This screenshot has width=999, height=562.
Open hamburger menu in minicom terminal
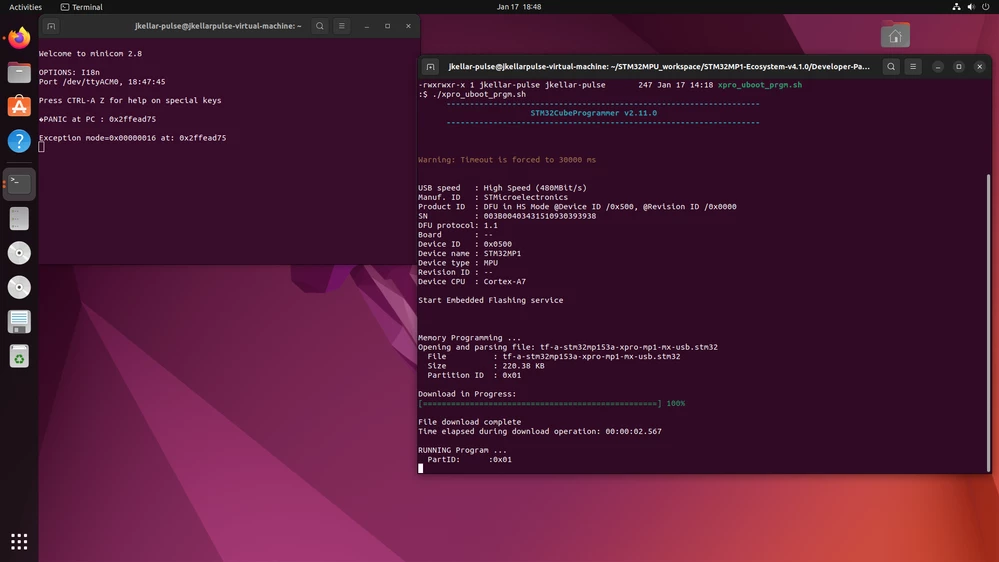tap(341, 26)
